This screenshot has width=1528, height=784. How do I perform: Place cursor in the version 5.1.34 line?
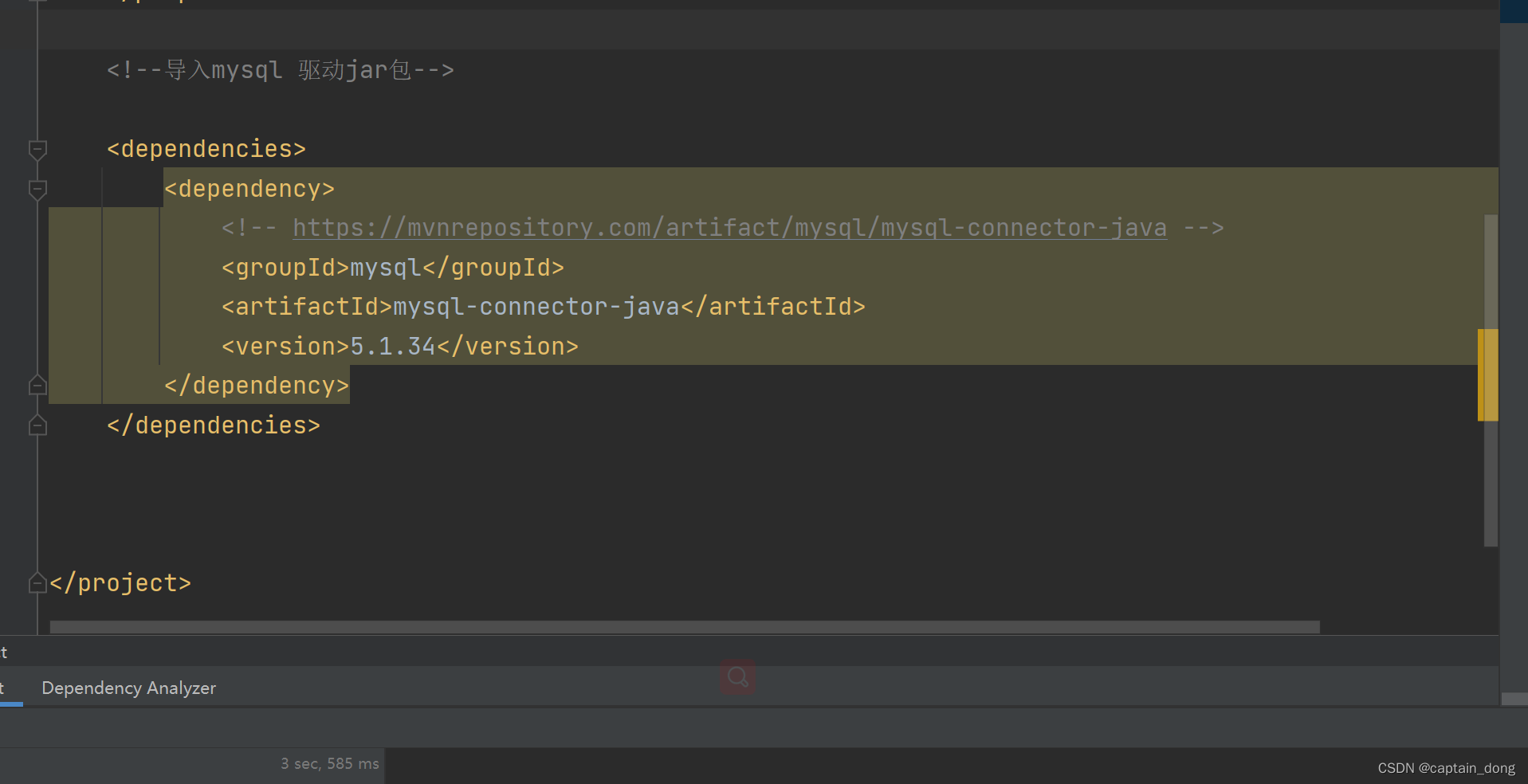click(399, 346)
